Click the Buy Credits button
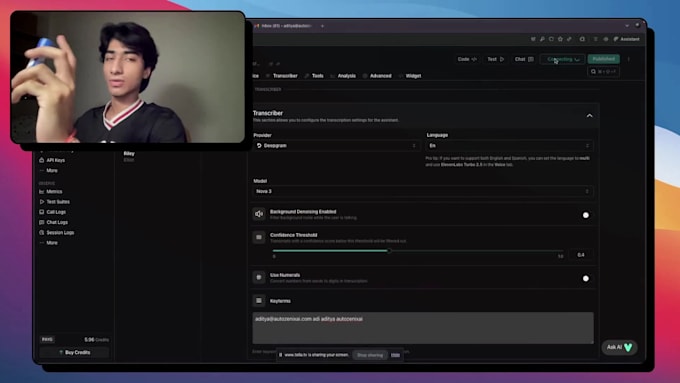The height and width of the screenshot is (383, 680). click(x=74, y=352)
